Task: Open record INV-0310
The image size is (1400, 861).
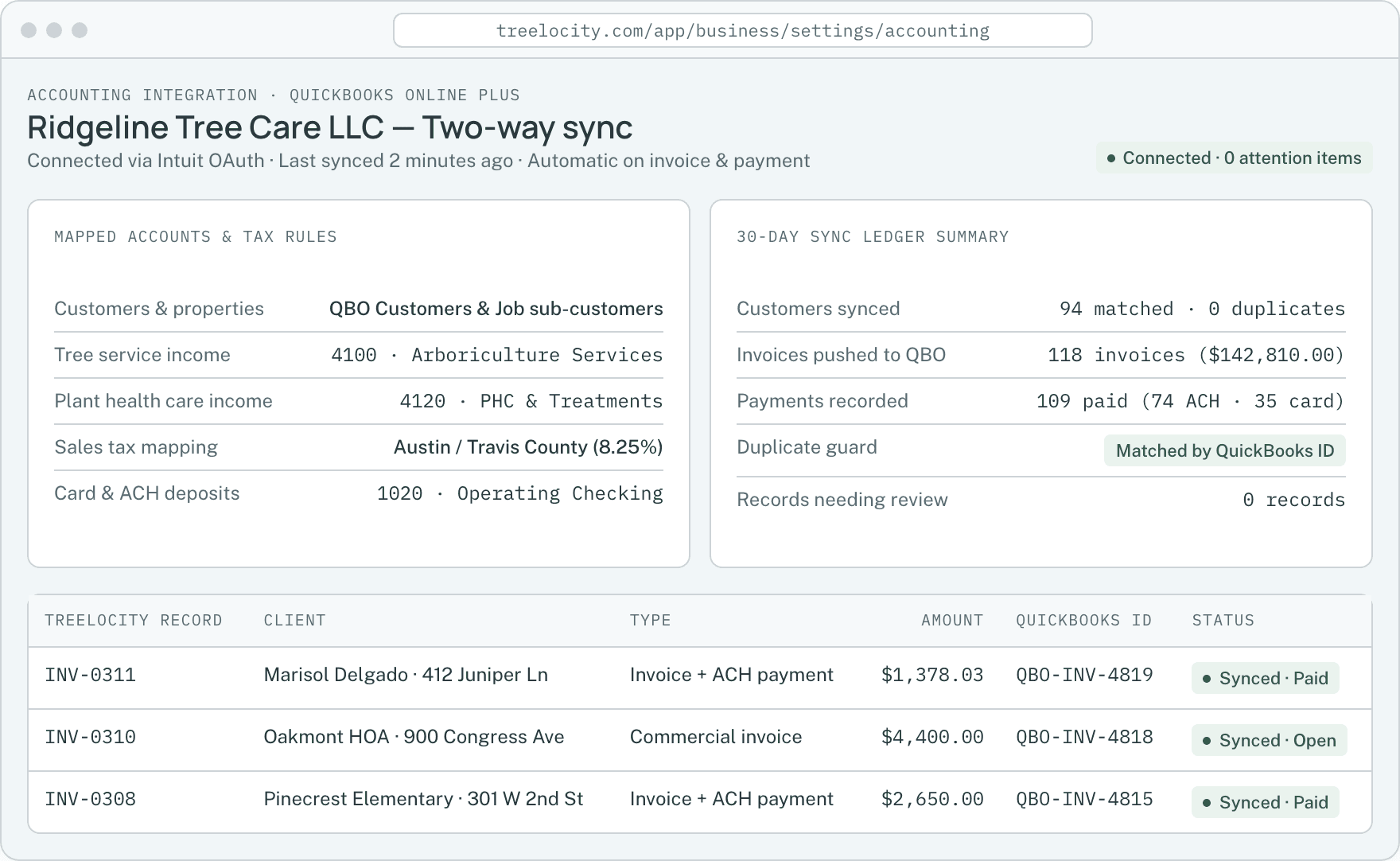Action: pos(91,737)
